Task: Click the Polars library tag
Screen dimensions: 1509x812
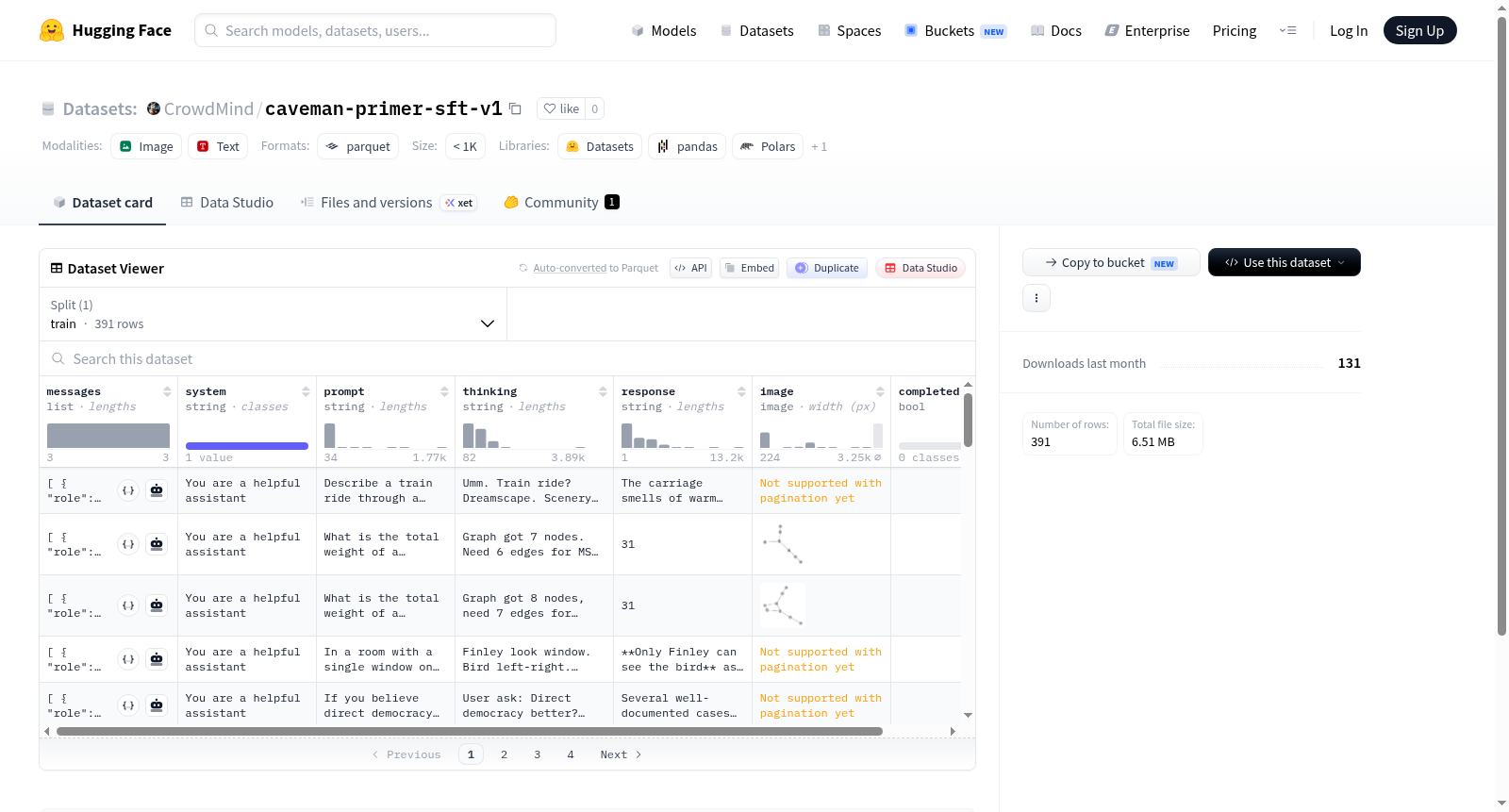Action: click(x=768, y=146)
